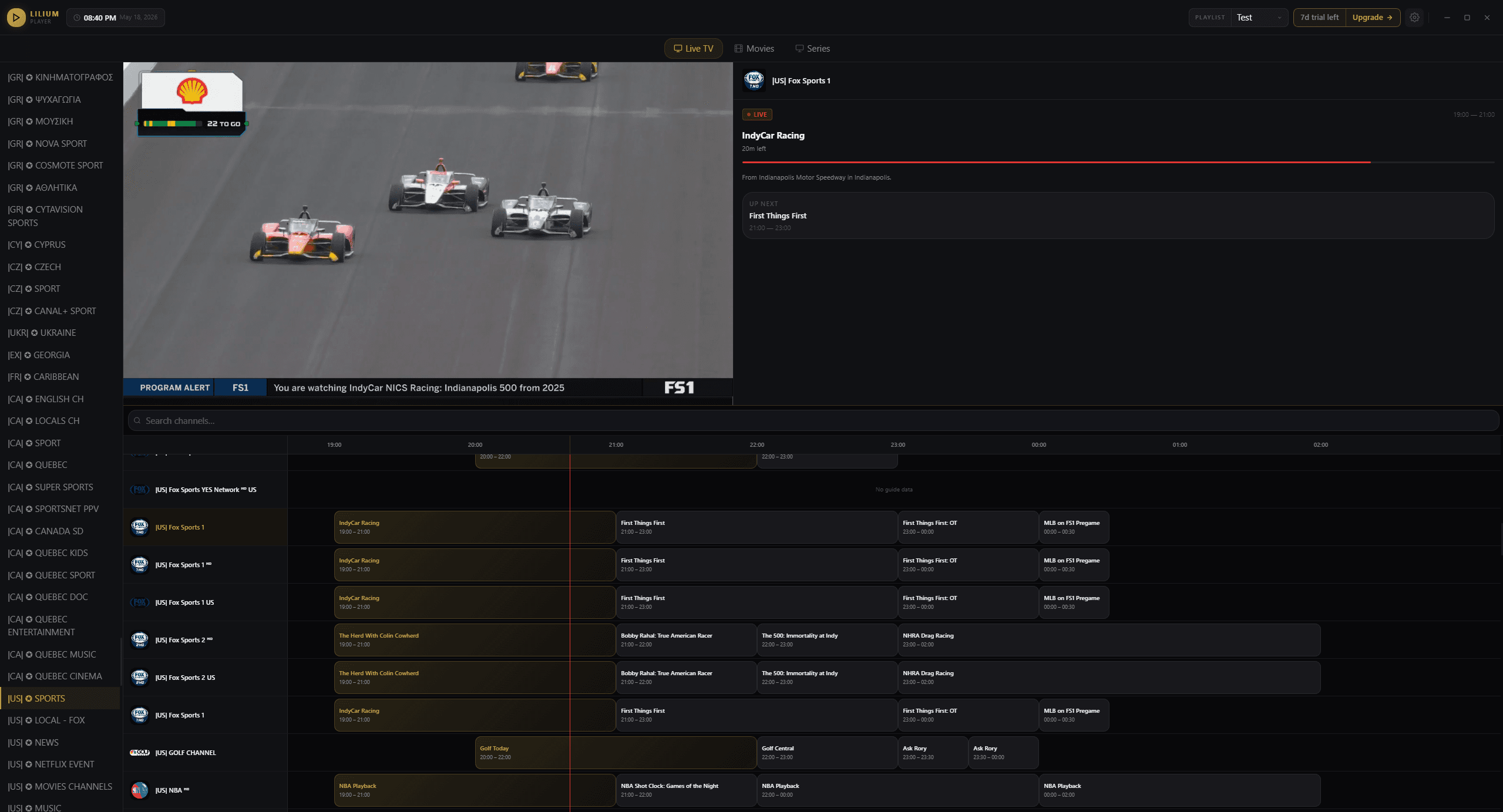
Task: Select the [CA] SPORTSNET PPV category
Action: click(60, 509)
